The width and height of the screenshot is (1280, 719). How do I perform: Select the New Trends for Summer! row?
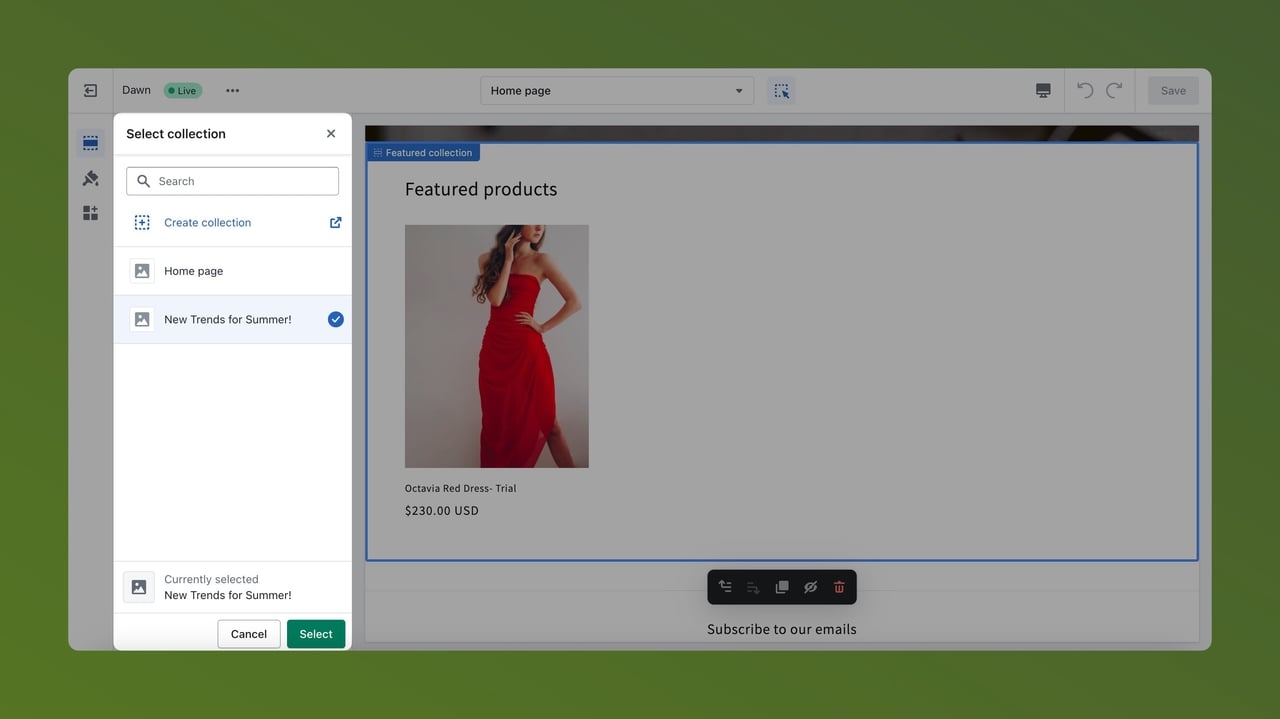232,319
